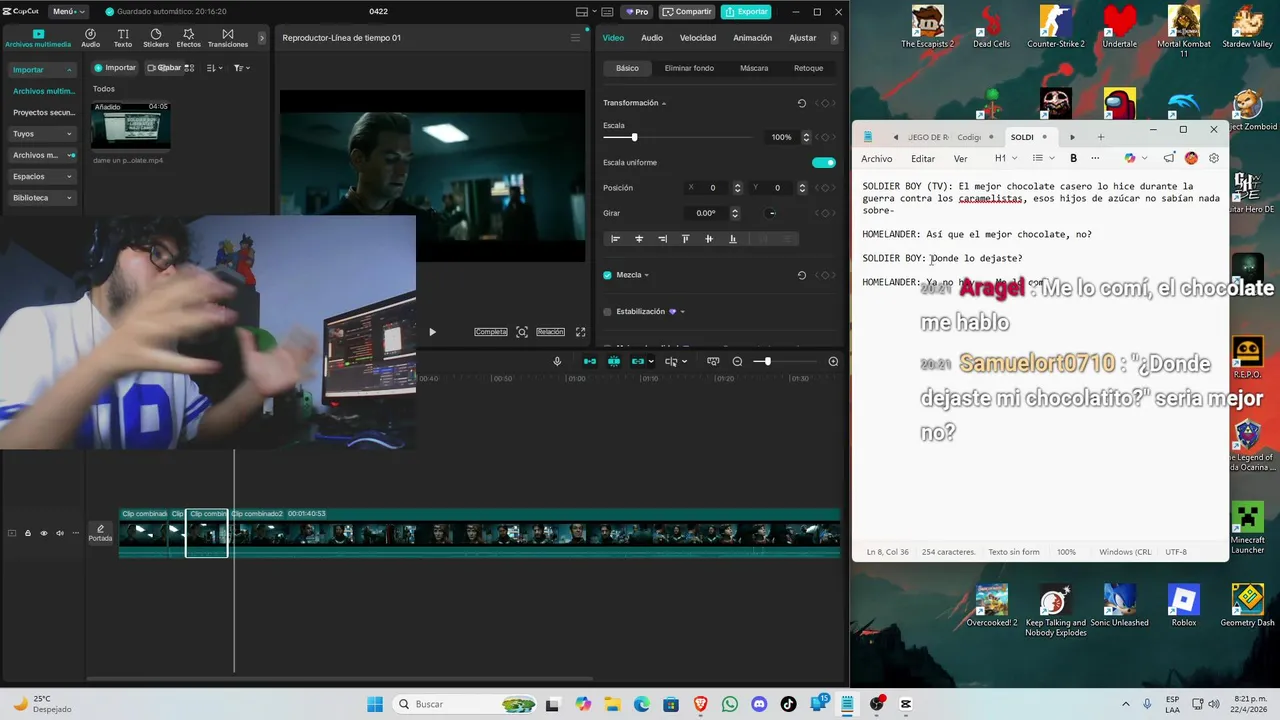Select the Máscara sub-tab
The image size is (1280, 720).
754,68
